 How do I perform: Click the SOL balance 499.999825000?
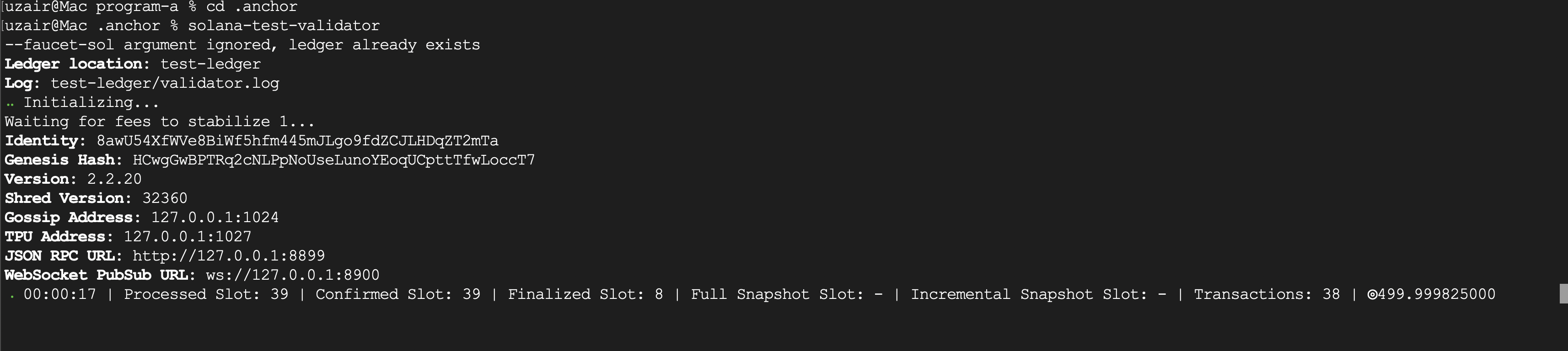[1436, 294]
